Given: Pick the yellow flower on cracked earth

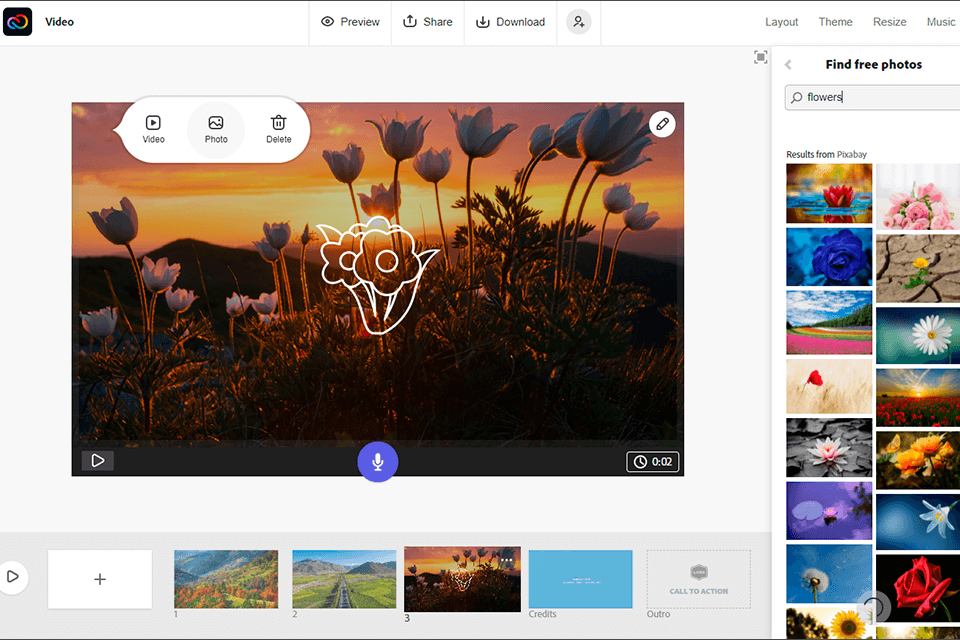Looking at the screenshot, I should pyautogui.click(x=918, y=268).
